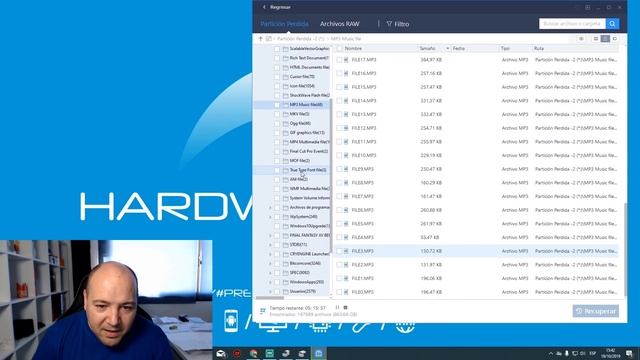Expand the Bitcoincore folder node
Image resolution: width=640 pixels, height=360 pixels.
click(270, 264)
